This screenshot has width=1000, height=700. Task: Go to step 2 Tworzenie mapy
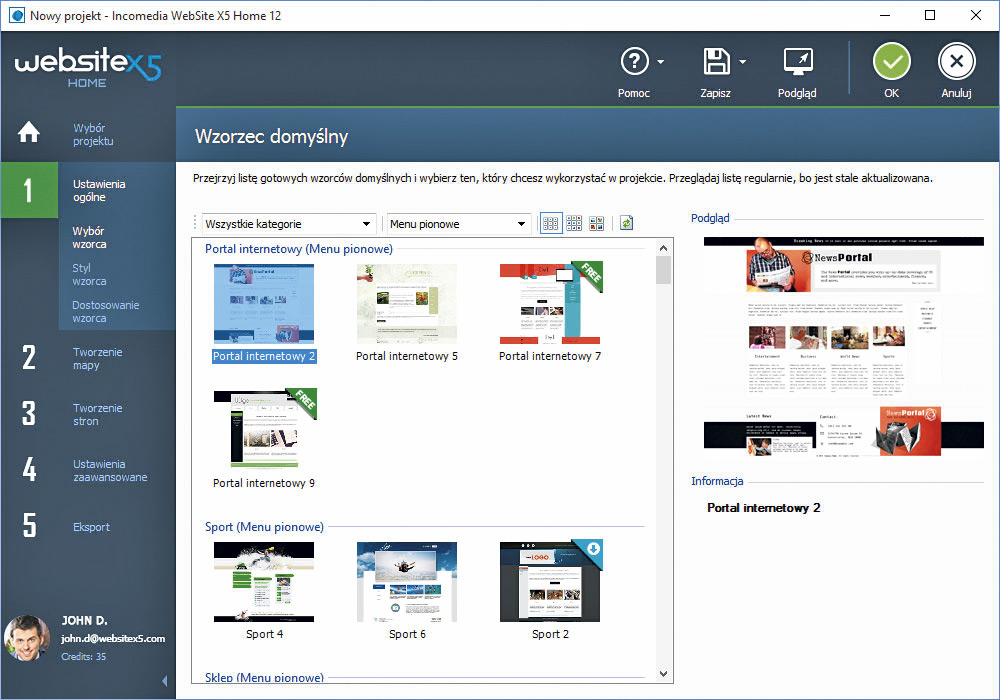(x=97, y=358)
